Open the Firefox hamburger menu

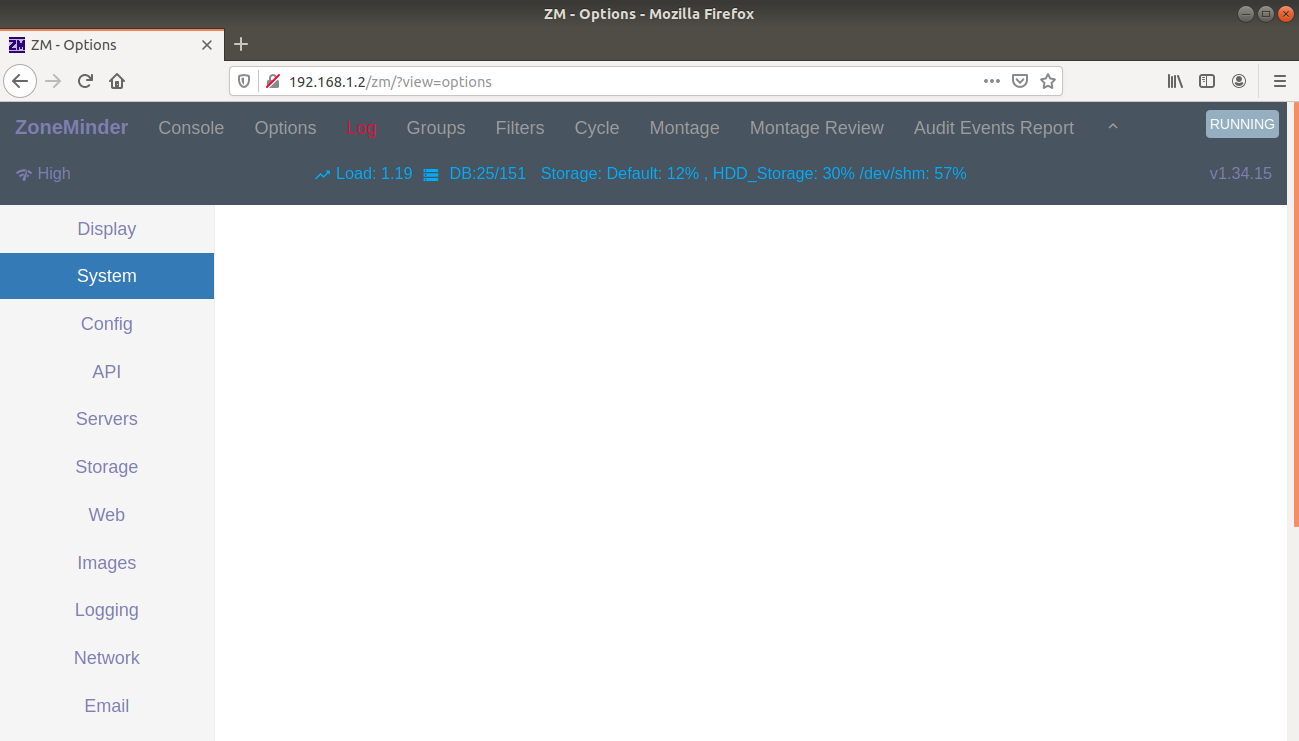[x=1279, y=81]
